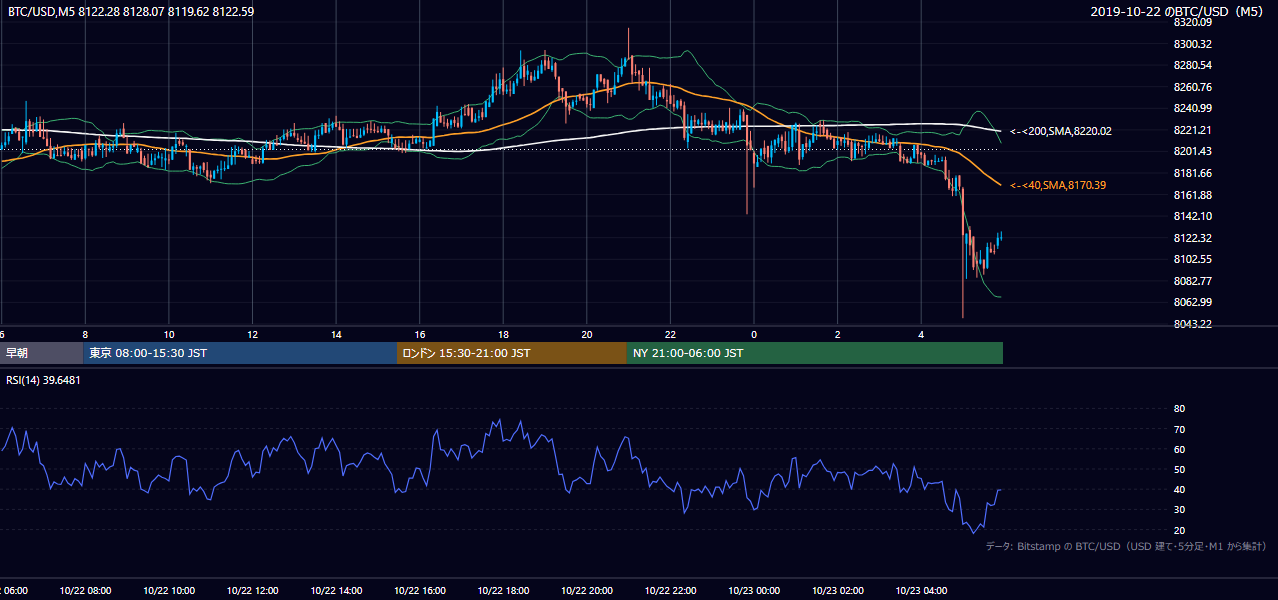Viewport: 1278px width, 600px height.
Task: Click the 10/22 16:00 time label
Action: (419, 591)
